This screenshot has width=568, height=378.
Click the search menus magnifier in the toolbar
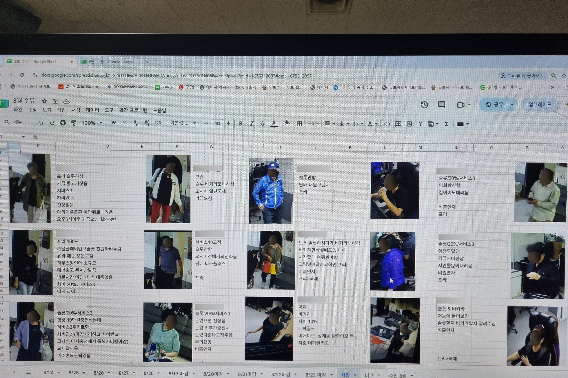(7, 123)
